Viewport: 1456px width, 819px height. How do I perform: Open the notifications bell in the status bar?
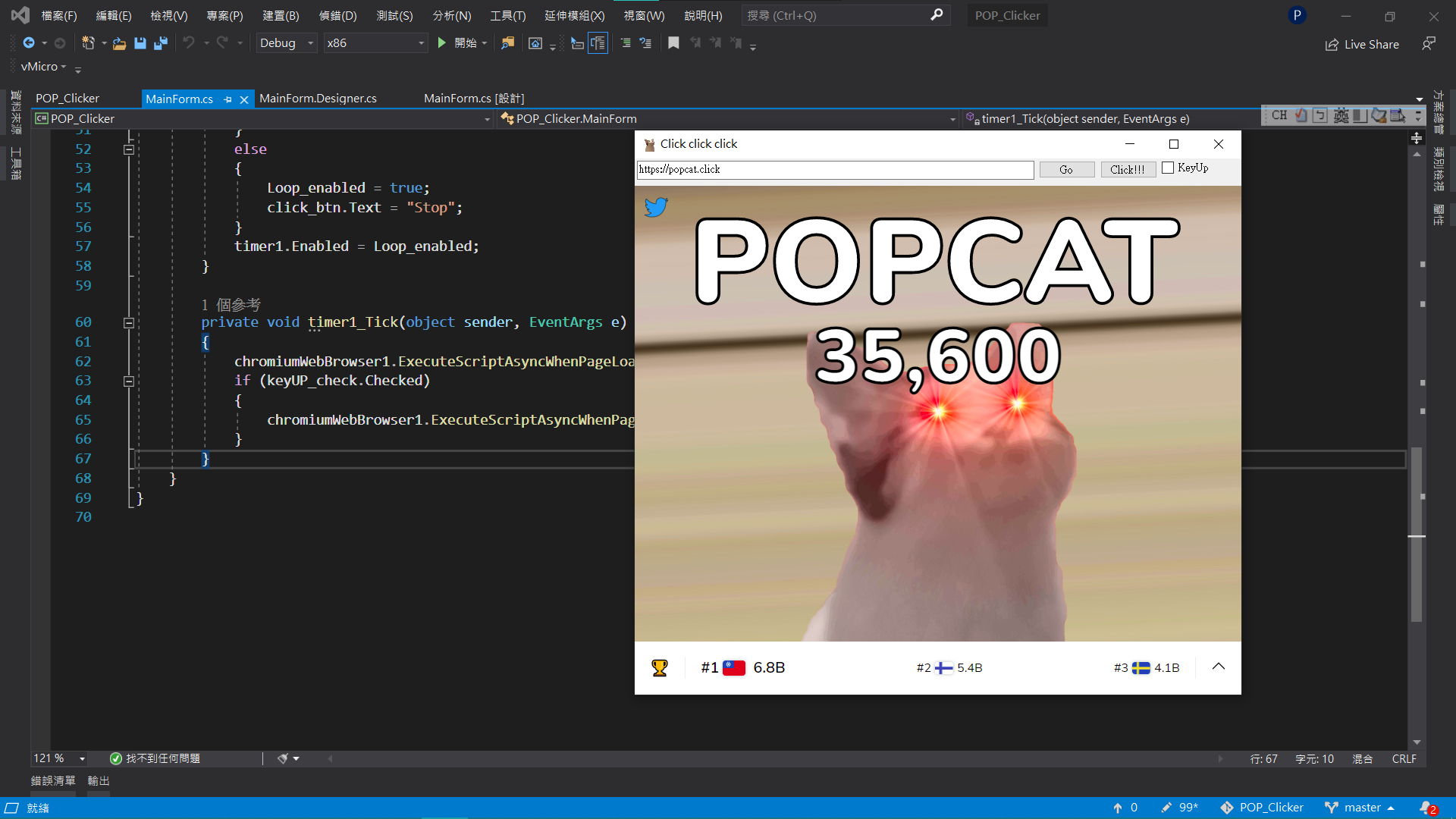[1426, 808]
